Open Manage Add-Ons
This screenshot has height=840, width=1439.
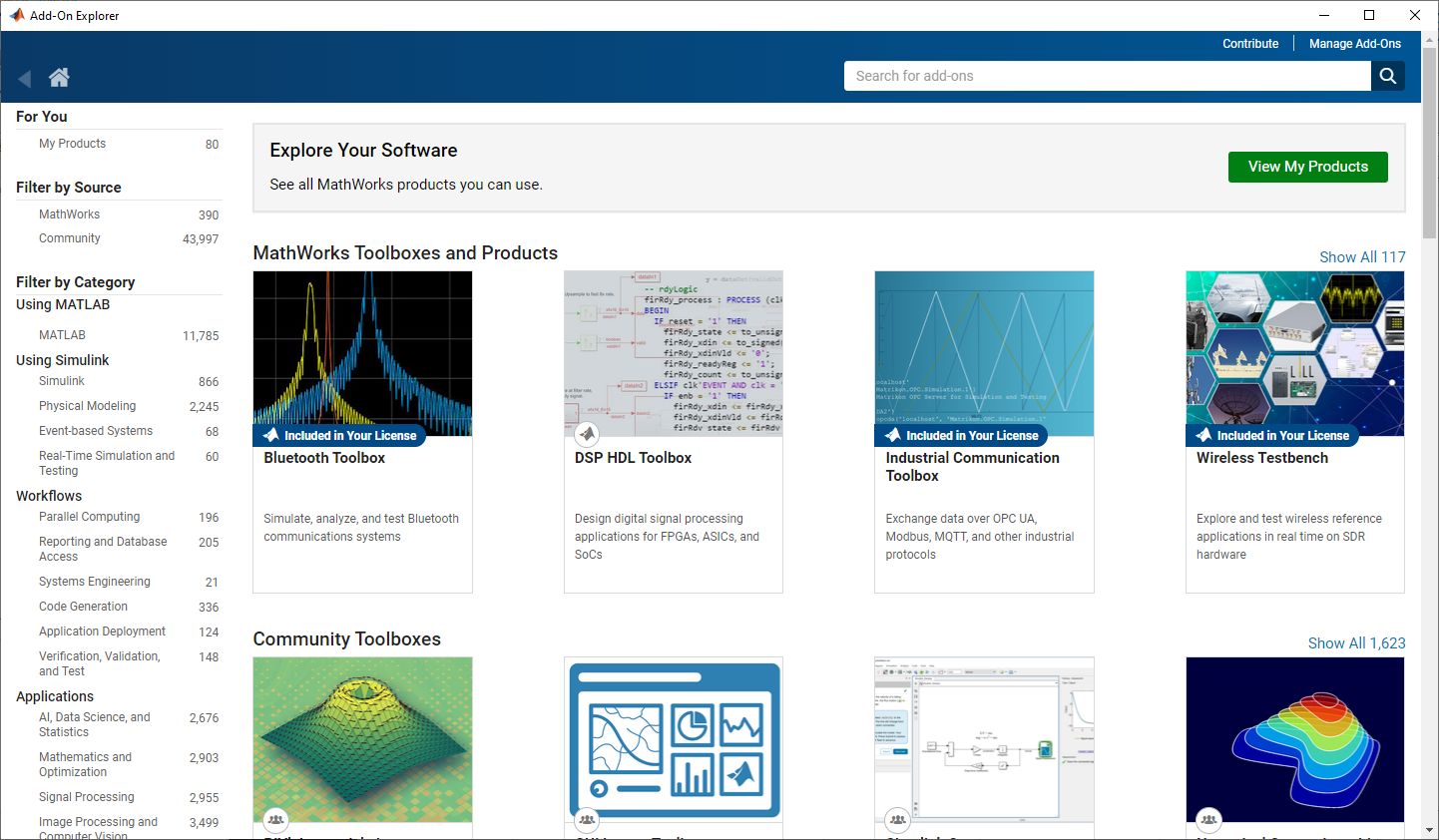pos(1355,44)
